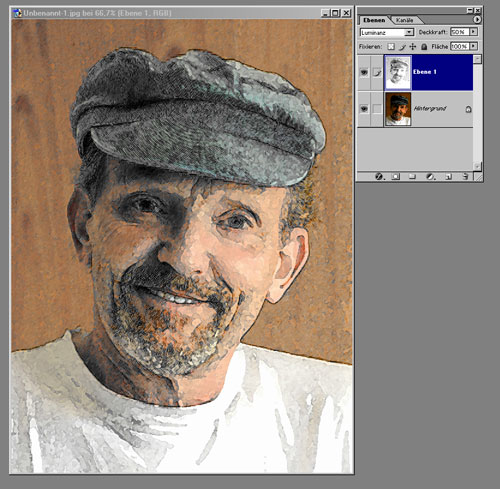The width and height of the screenshot is (500, 489).
Task: Open the Luminanz blend mode dropdown
Action: pos(387,32)
